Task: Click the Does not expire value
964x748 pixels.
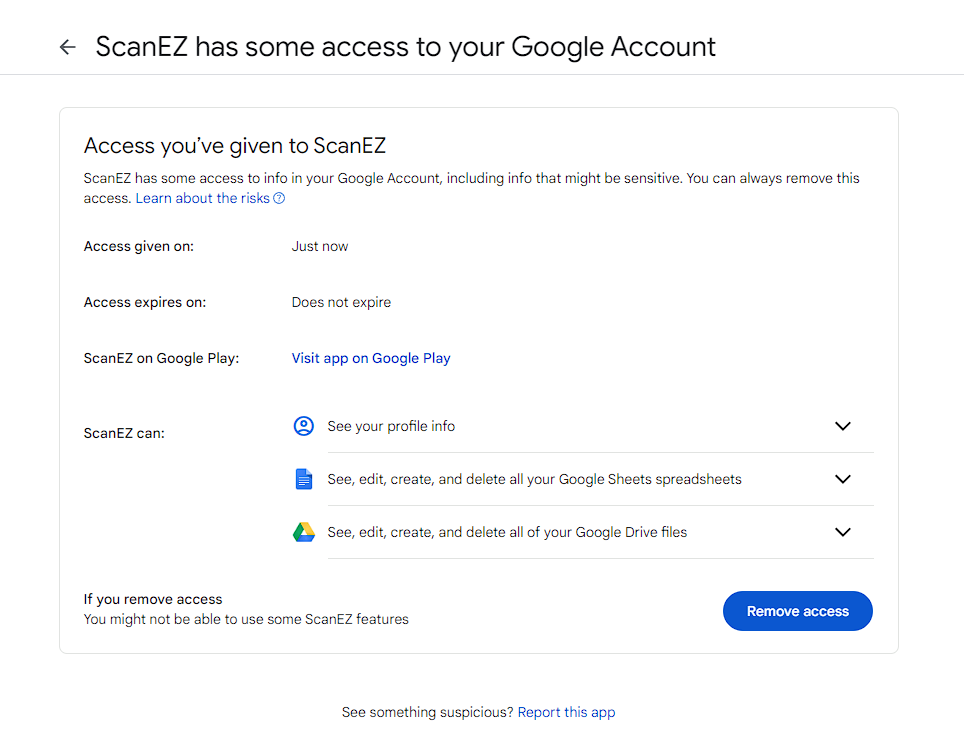Action: [x=341, y=302]
